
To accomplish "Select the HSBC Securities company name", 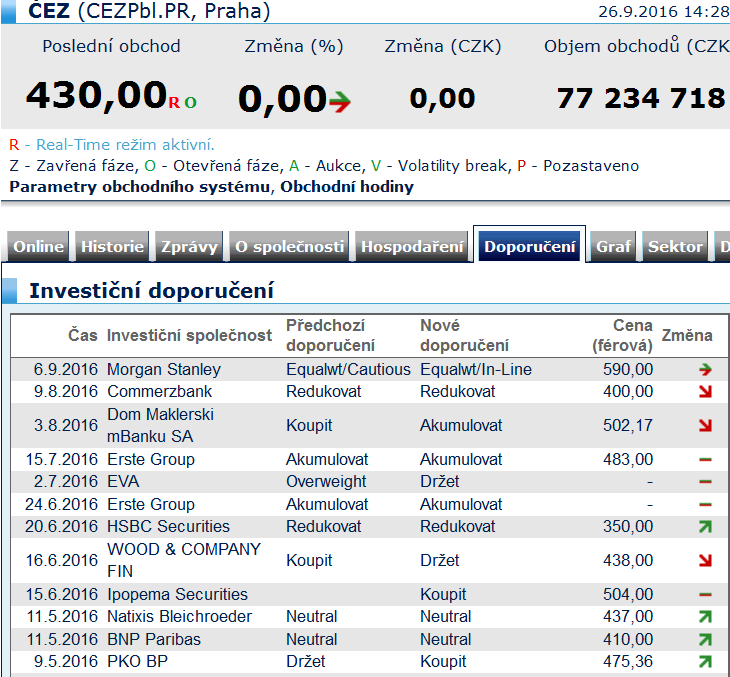I will [169, 527].
